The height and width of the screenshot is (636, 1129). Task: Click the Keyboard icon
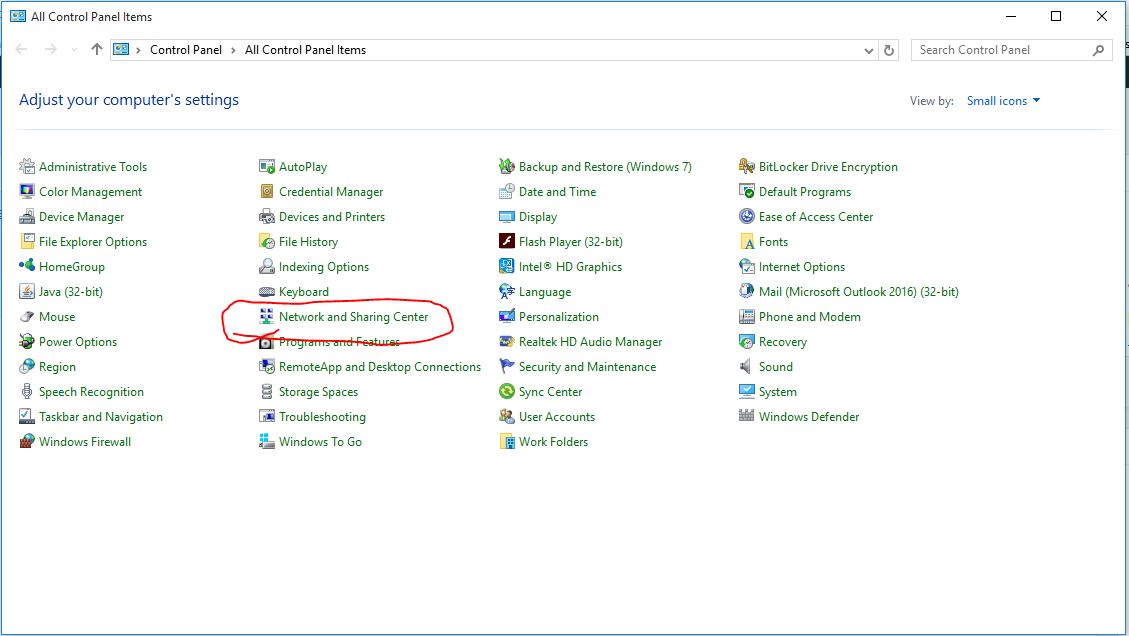tap(266, 292)
